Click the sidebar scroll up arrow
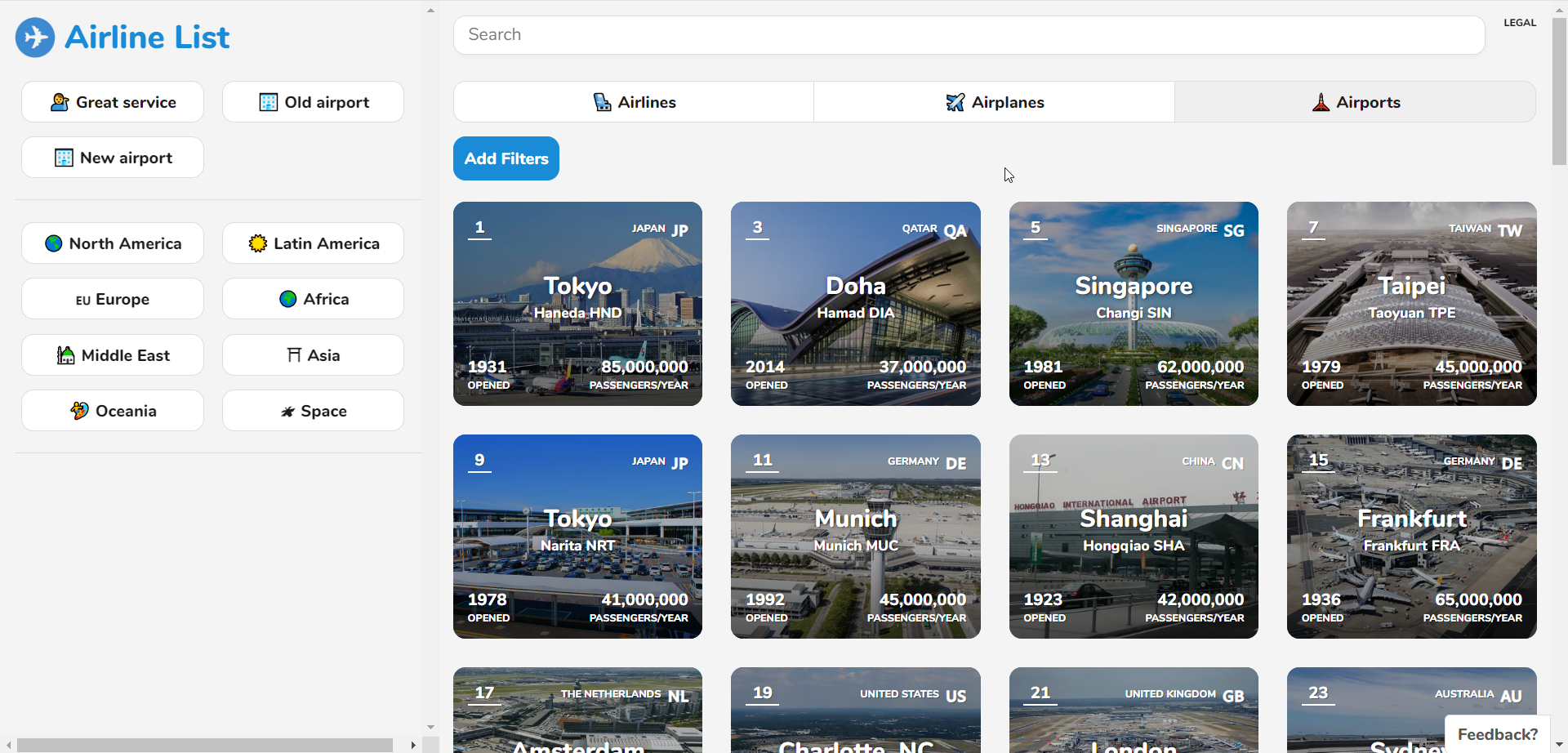 430,11
